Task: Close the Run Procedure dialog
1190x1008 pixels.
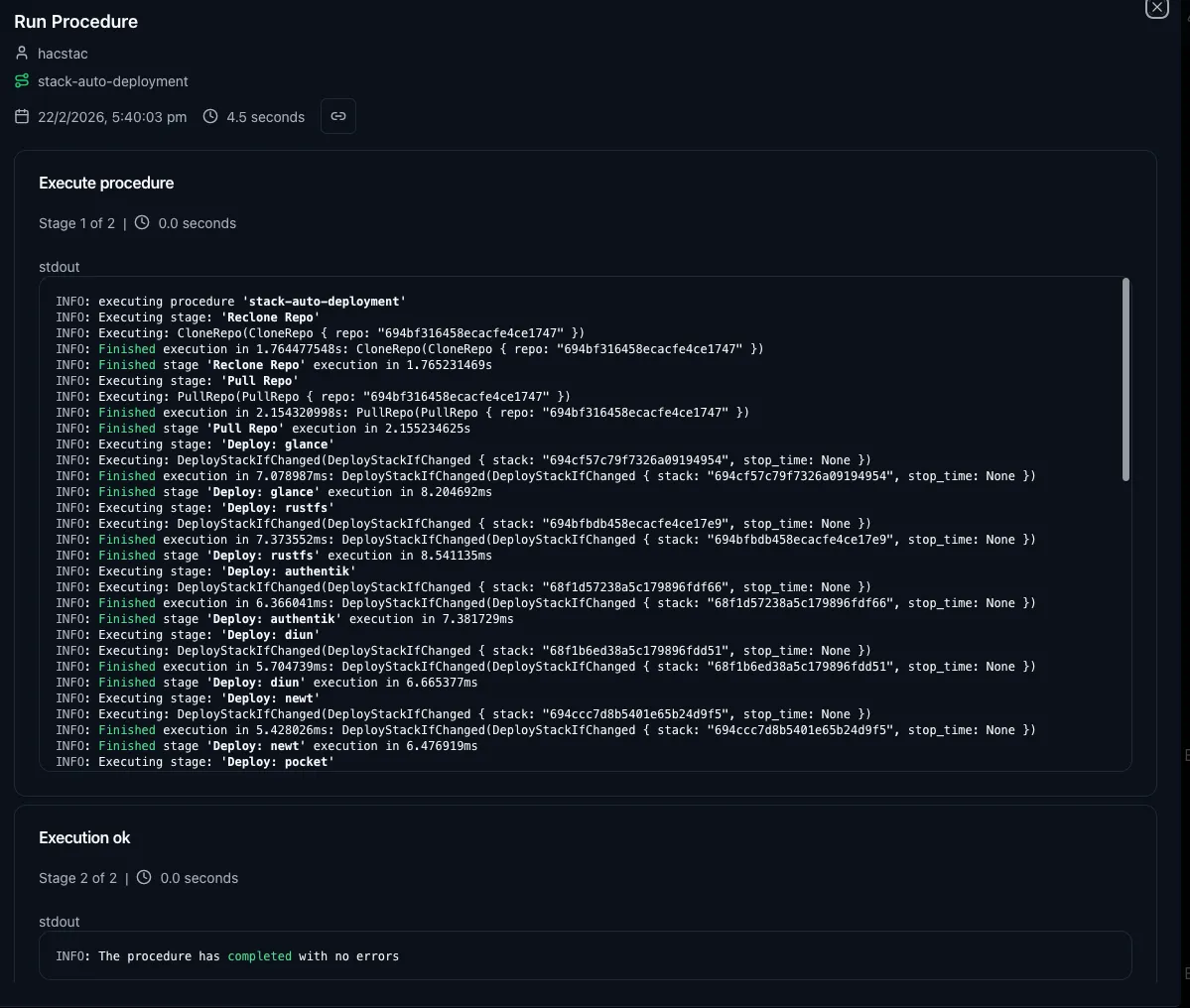Action: pos(1156,8)
